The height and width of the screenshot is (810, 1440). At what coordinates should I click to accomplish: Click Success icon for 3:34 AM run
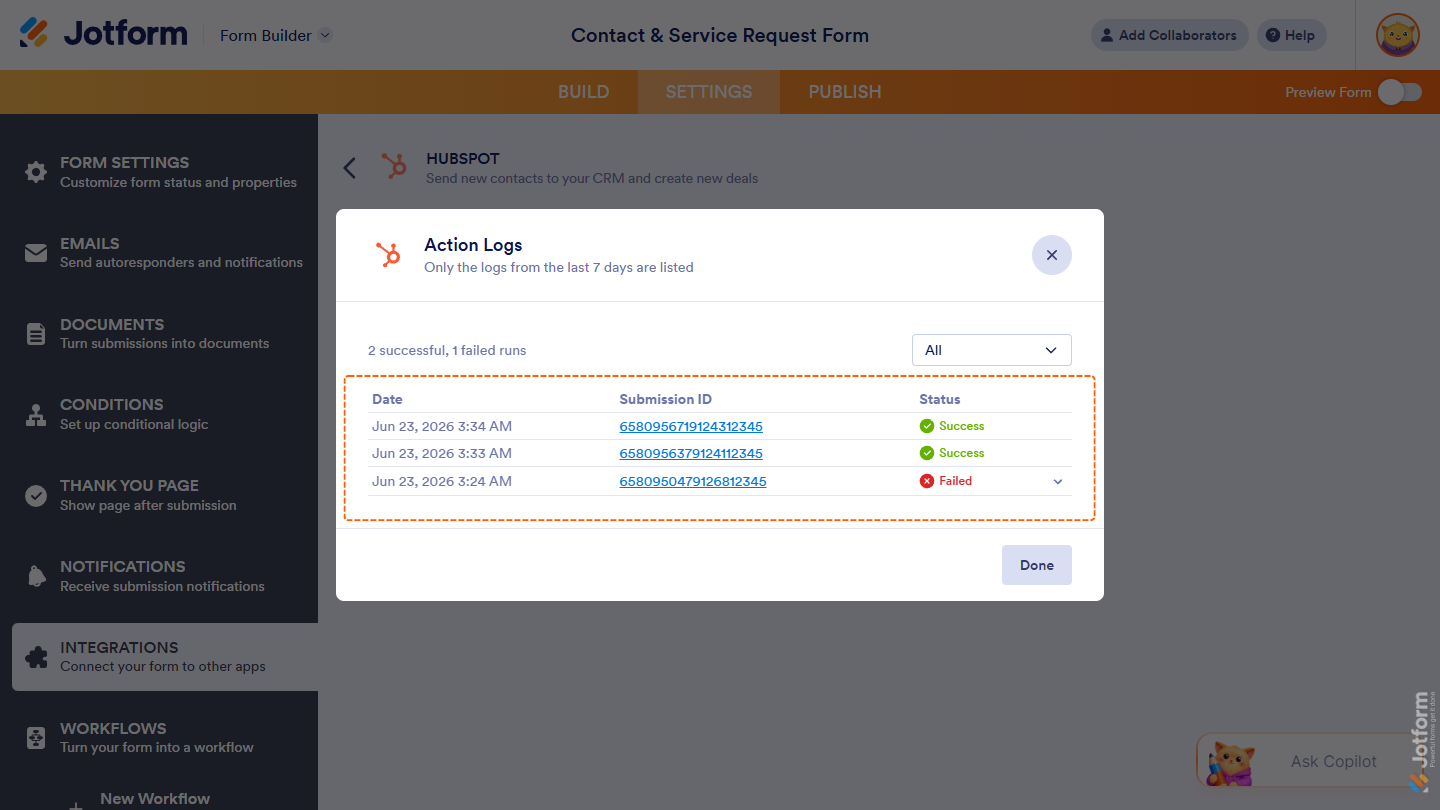[927, 426]
